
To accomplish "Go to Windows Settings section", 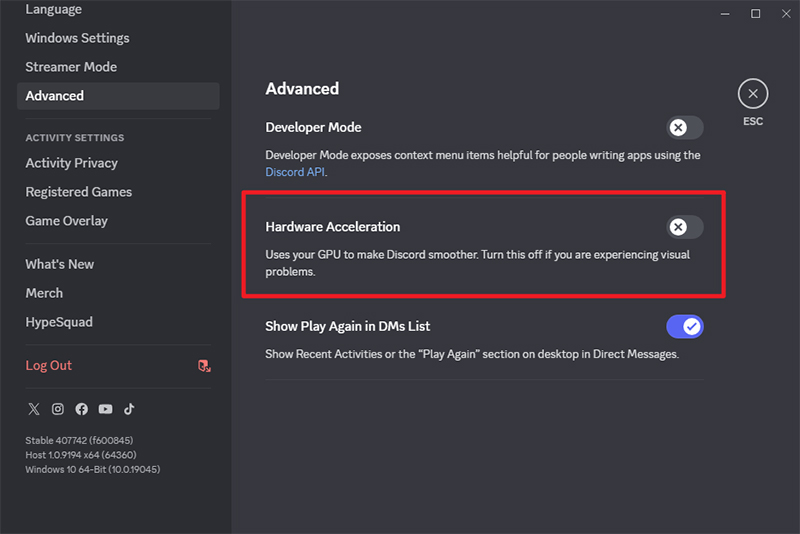I will [78, 38].
